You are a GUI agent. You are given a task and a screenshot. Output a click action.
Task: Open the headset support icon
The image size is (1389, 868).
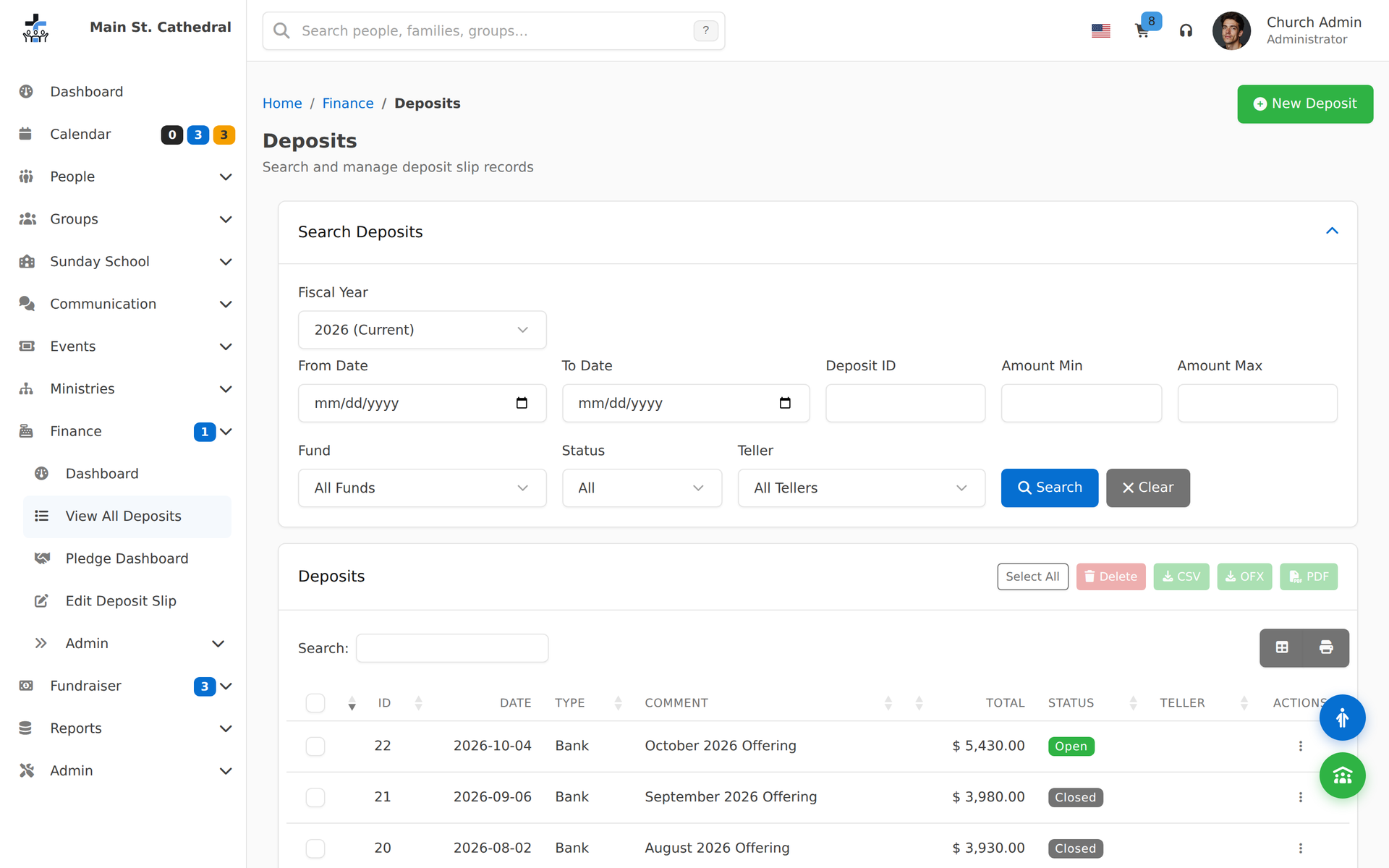click(x=1186, y=31)
